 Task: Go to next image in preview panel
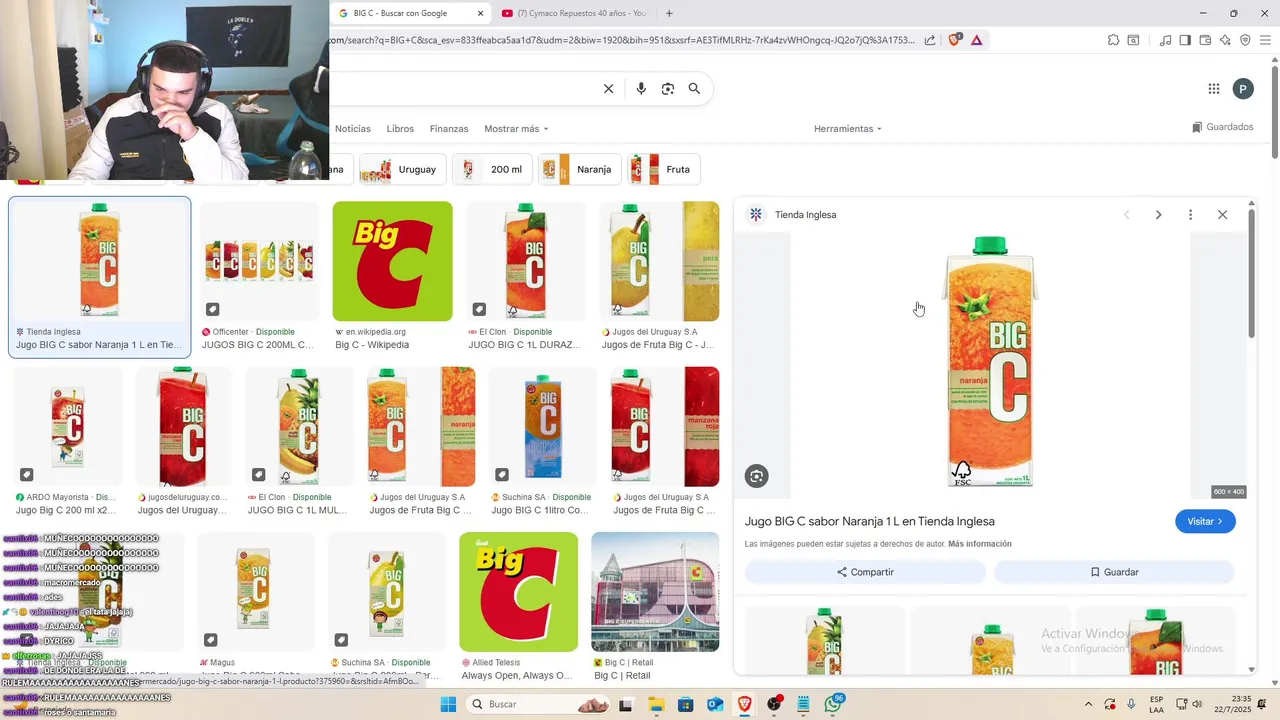1158,215
